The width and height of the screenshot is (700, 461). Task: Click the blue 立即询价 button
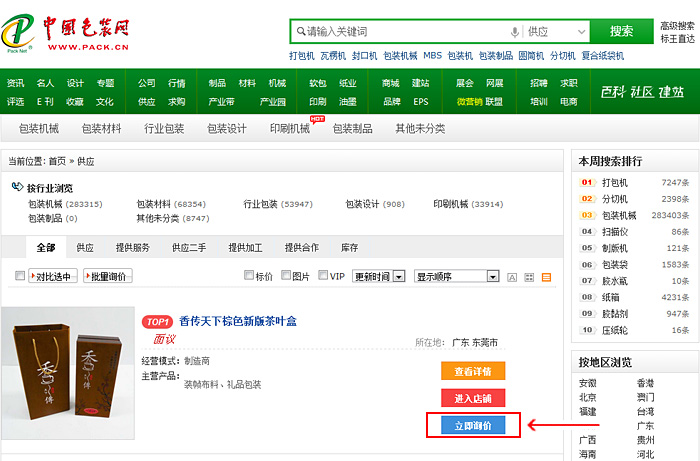click(473, 425)
